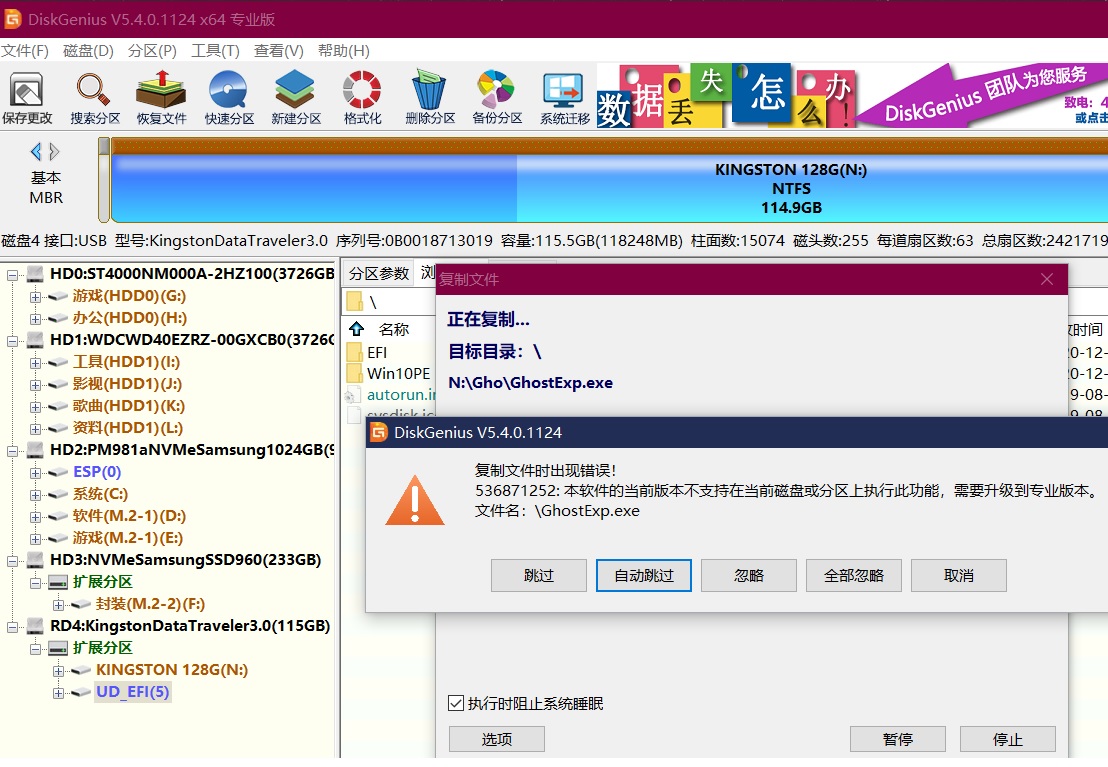Viewport: 1108px width, 767px height.
Task: Click the 新建分区 toolbar icon
Action: 295,98
